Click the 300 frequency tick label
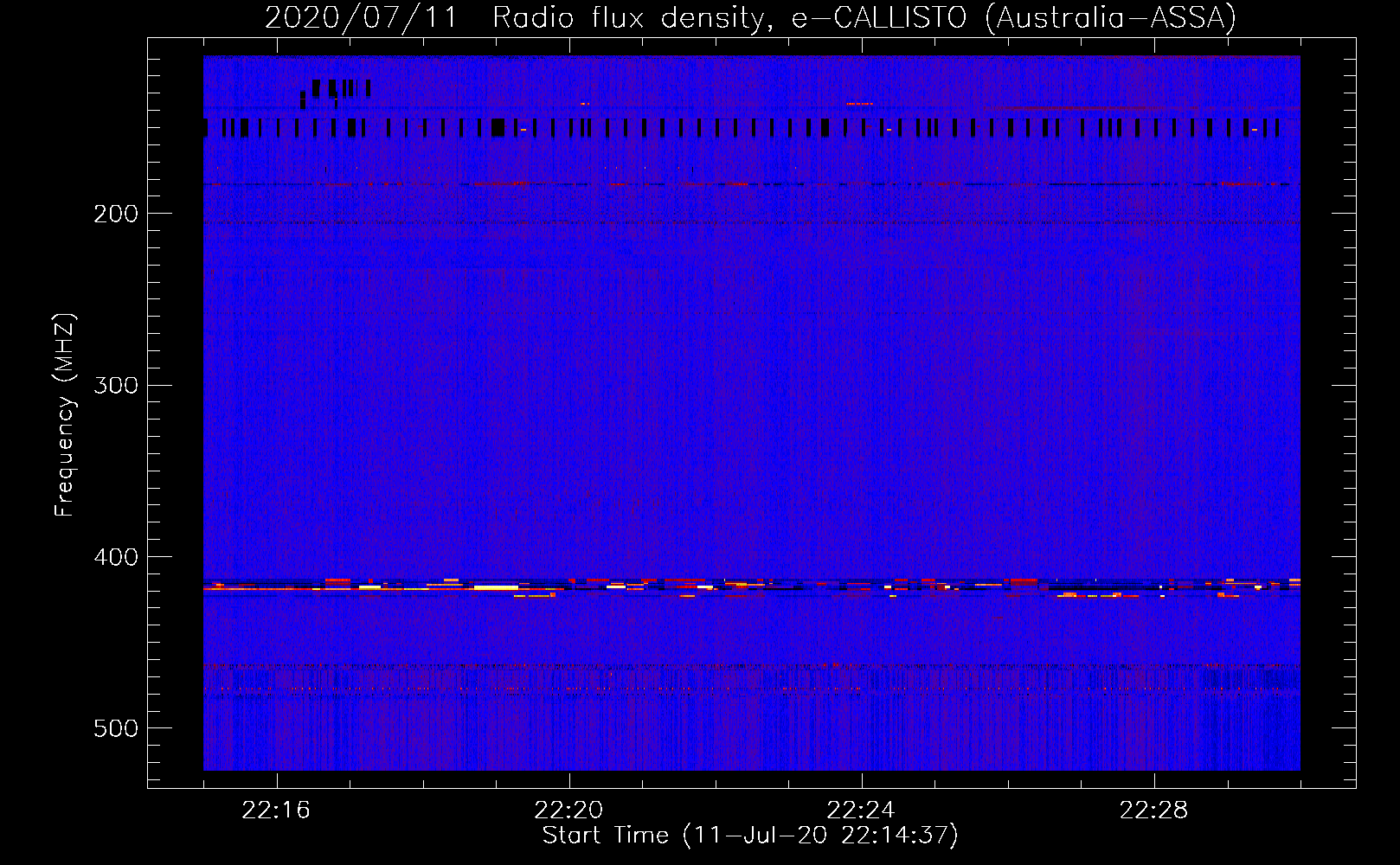Screen dimensions: 1400x865 pos(116,385)
